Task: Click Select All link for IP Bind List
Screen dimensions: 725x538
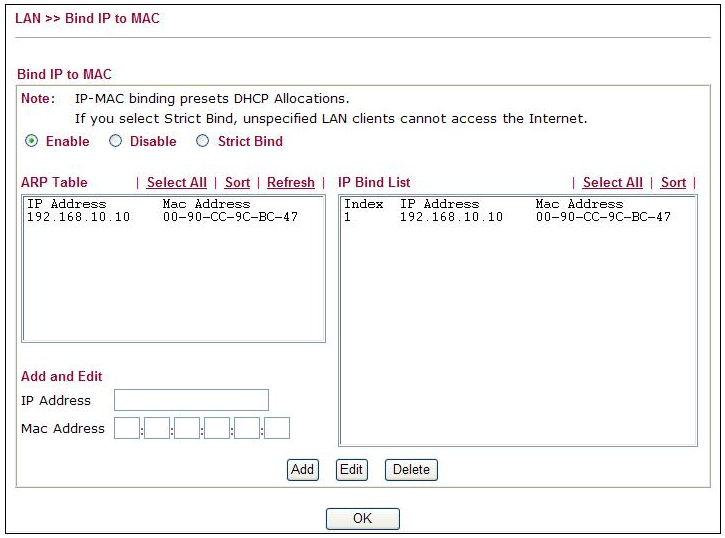Action: point(612,183)
